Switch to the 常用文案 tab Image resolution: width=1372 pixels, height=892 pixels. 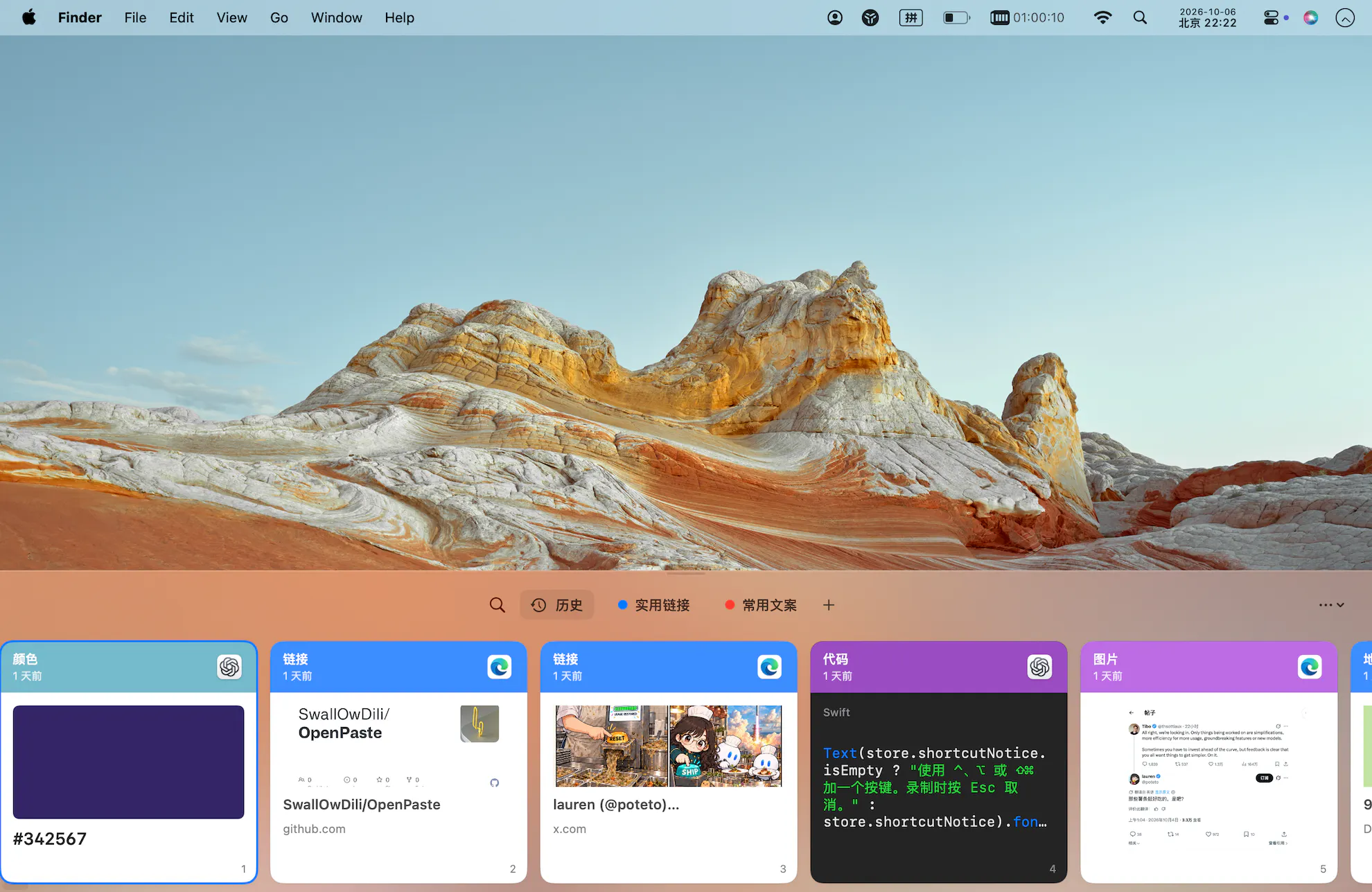point(761,605)
